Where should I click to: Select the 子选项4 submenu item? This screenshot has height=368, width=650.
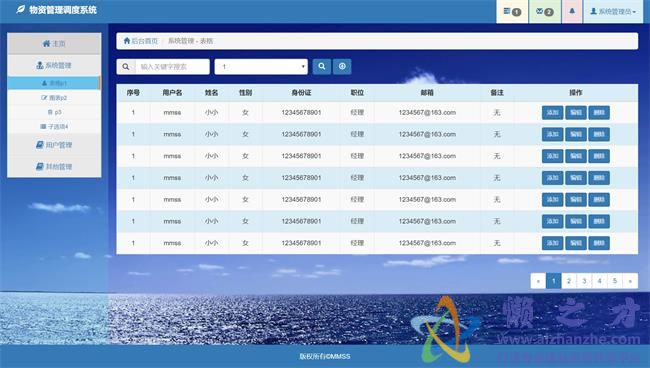54,126
